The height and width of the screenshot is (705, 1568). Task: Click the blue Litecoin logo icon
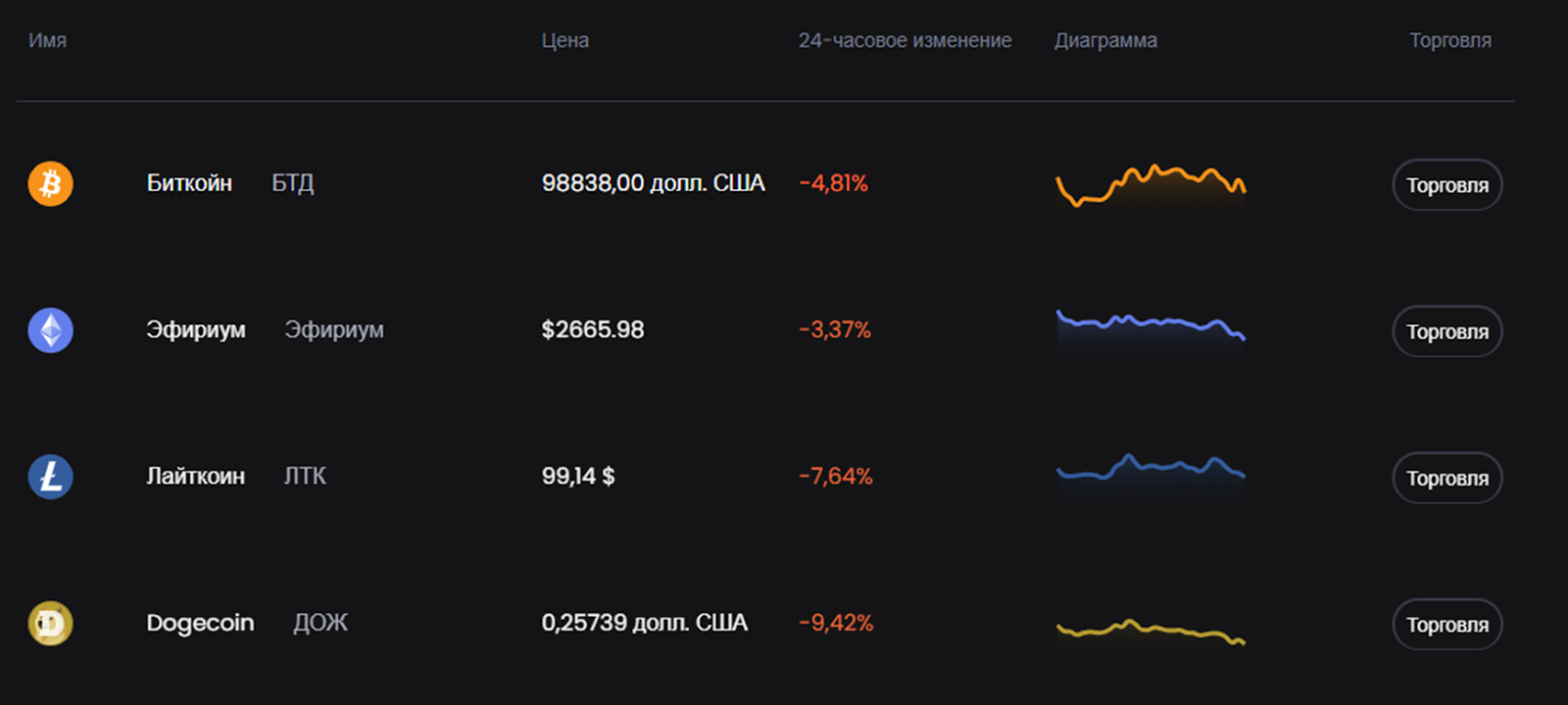pos(51,477)
